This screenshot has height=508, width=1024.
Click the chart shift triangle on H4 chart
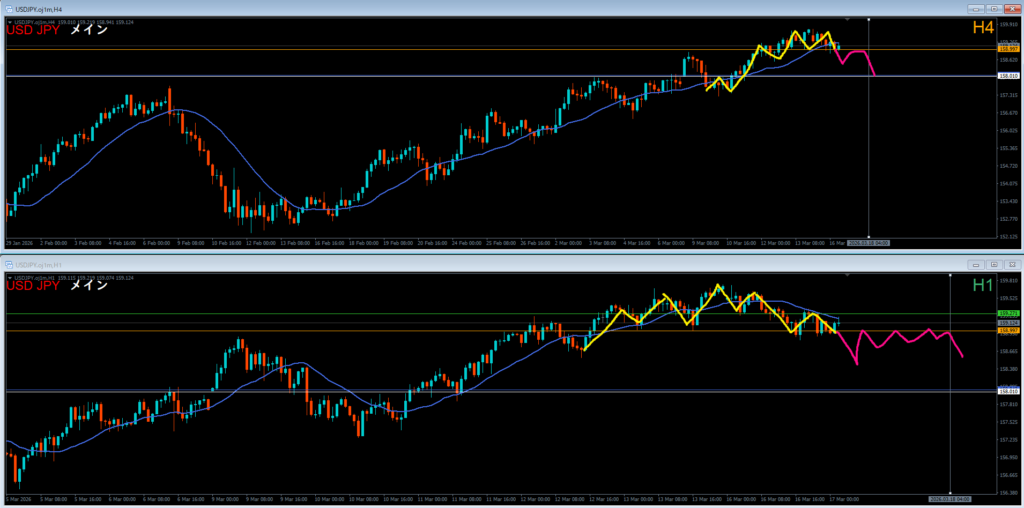[847, 19]
